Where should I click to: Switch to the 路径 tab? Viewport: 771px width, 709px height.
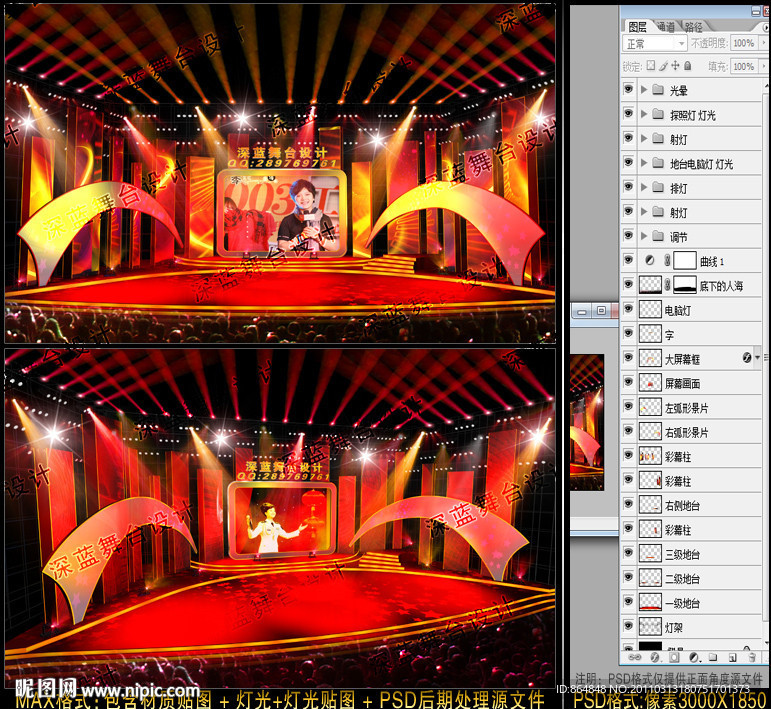(693, 27)
